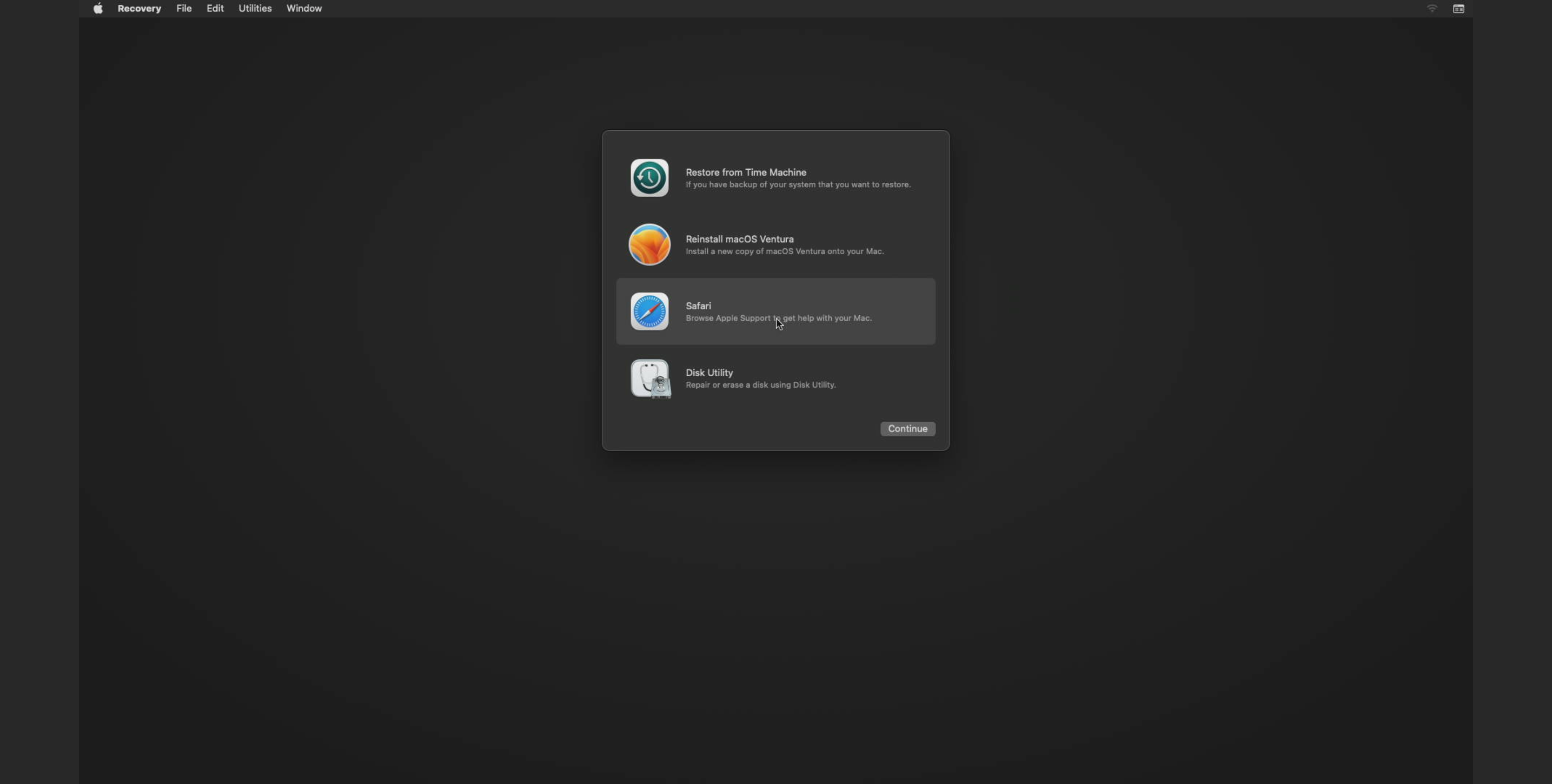This screenshot has width=1552, height=784.
Task: Open the File menu
Action: point(184,9)
